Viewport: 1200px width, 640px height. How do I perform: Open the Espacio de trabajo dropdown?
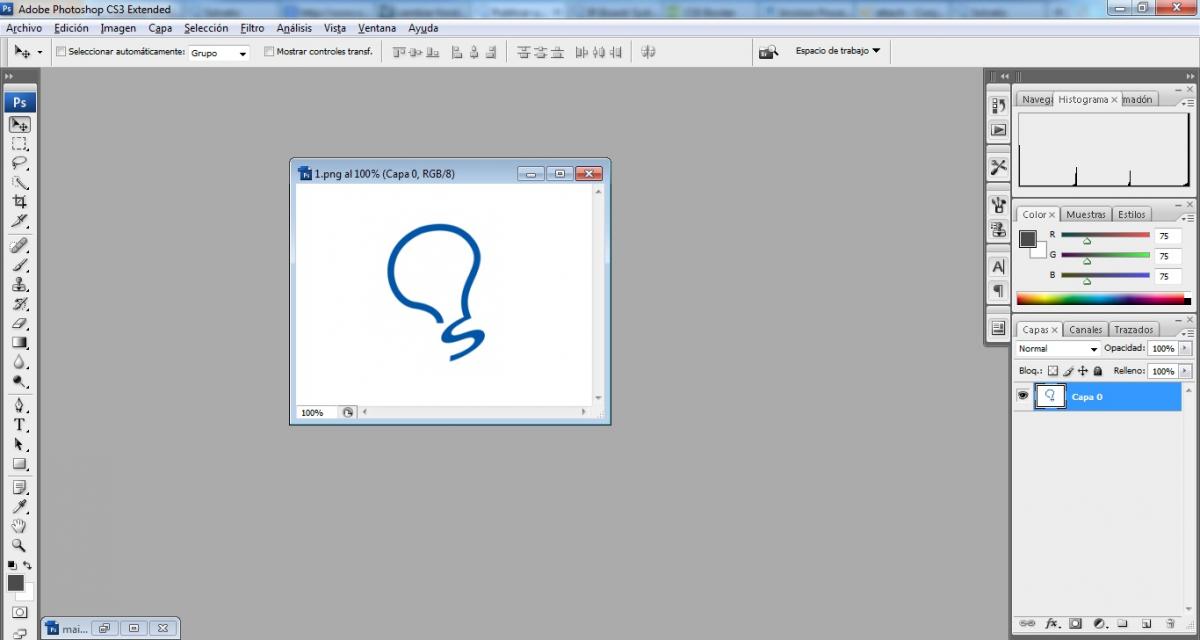pos(838,50)
